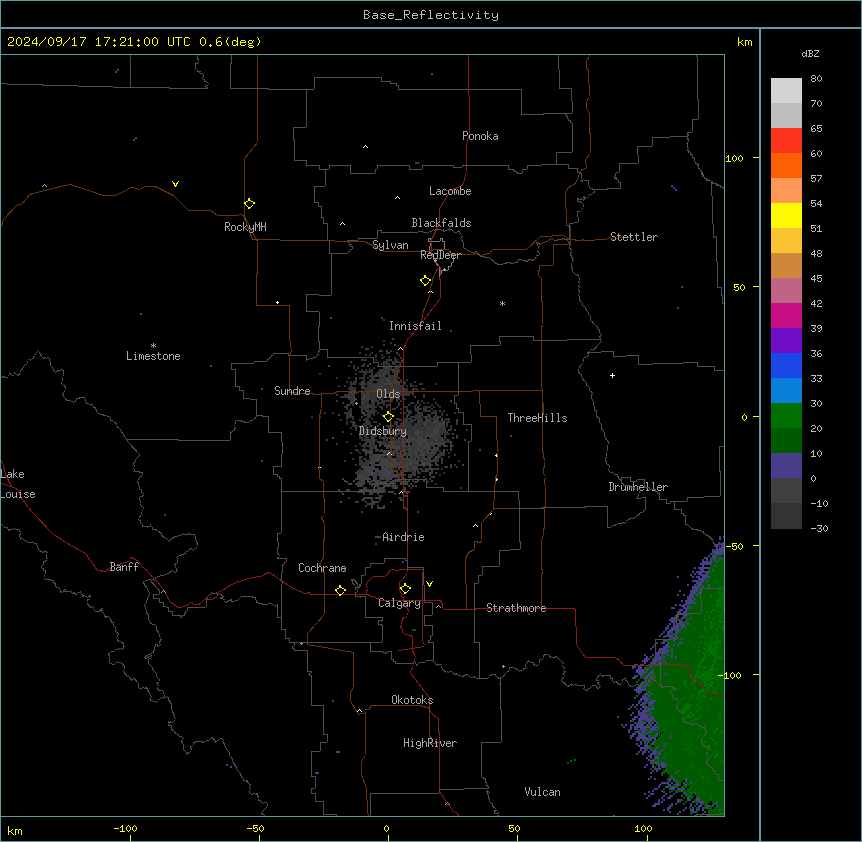The height and width of the screenshot is (842, 862).
Task: Click the -50 tick label on the right axis
Action: tap(734, 546)
